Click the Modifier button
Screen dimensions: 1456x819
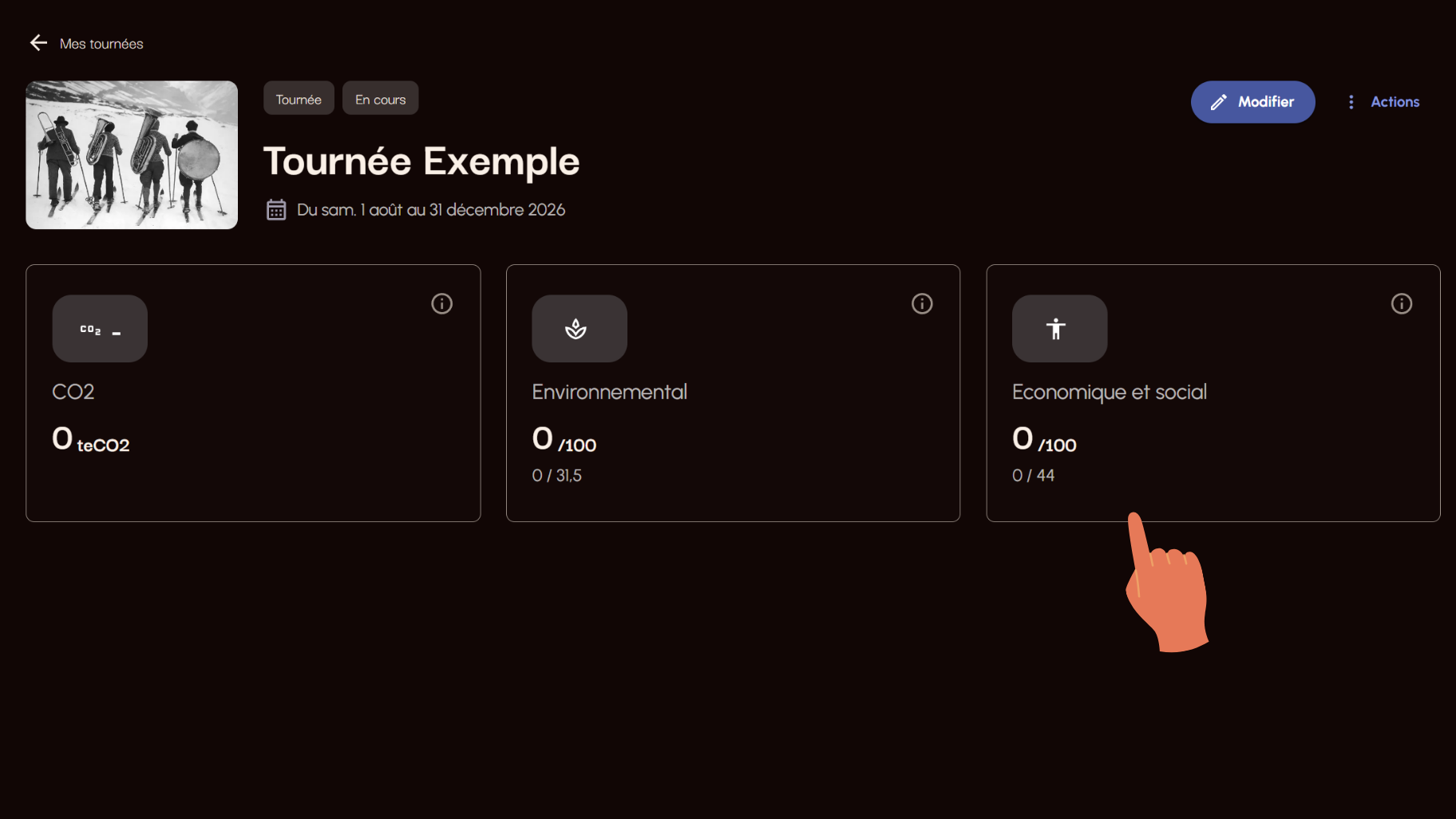pos(1252,101)
